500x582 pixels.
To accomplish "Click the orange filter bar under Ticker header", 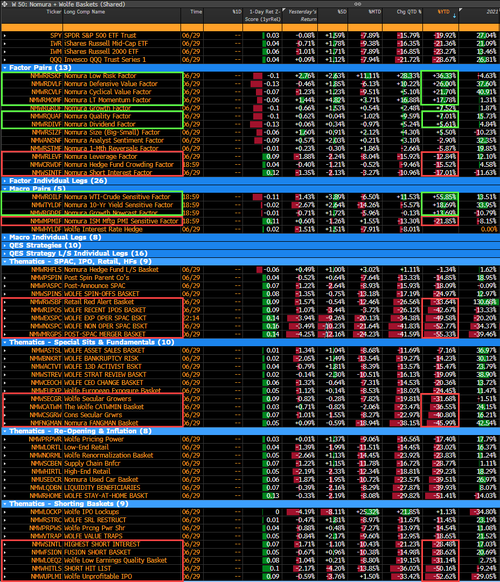I will coord(32,27).
